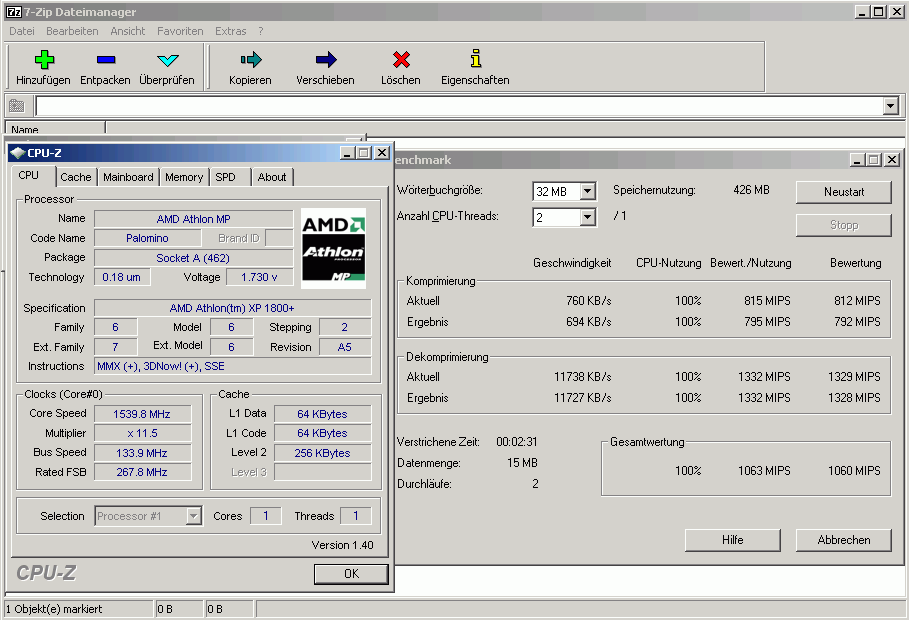Click the AMD Athlon MP logo
Viewport: 909px width, 620px height.
pos(333,248)
